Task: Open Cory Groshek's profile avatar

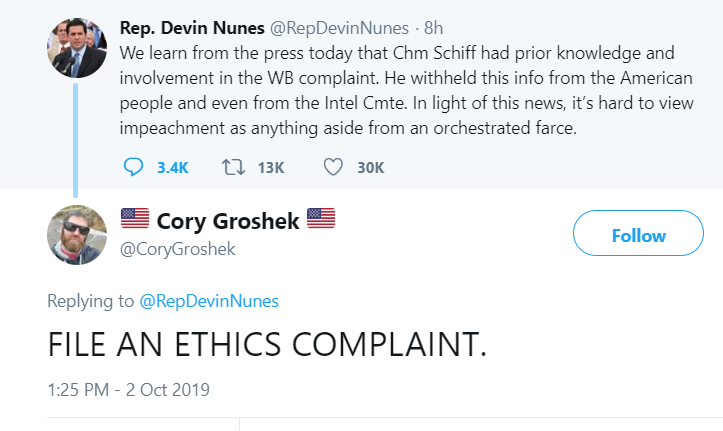Action: [77, 233]
